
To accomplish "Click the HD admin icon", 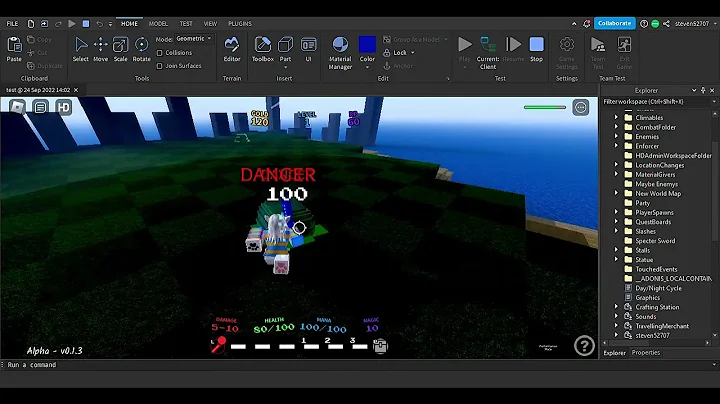I will 63,107.
